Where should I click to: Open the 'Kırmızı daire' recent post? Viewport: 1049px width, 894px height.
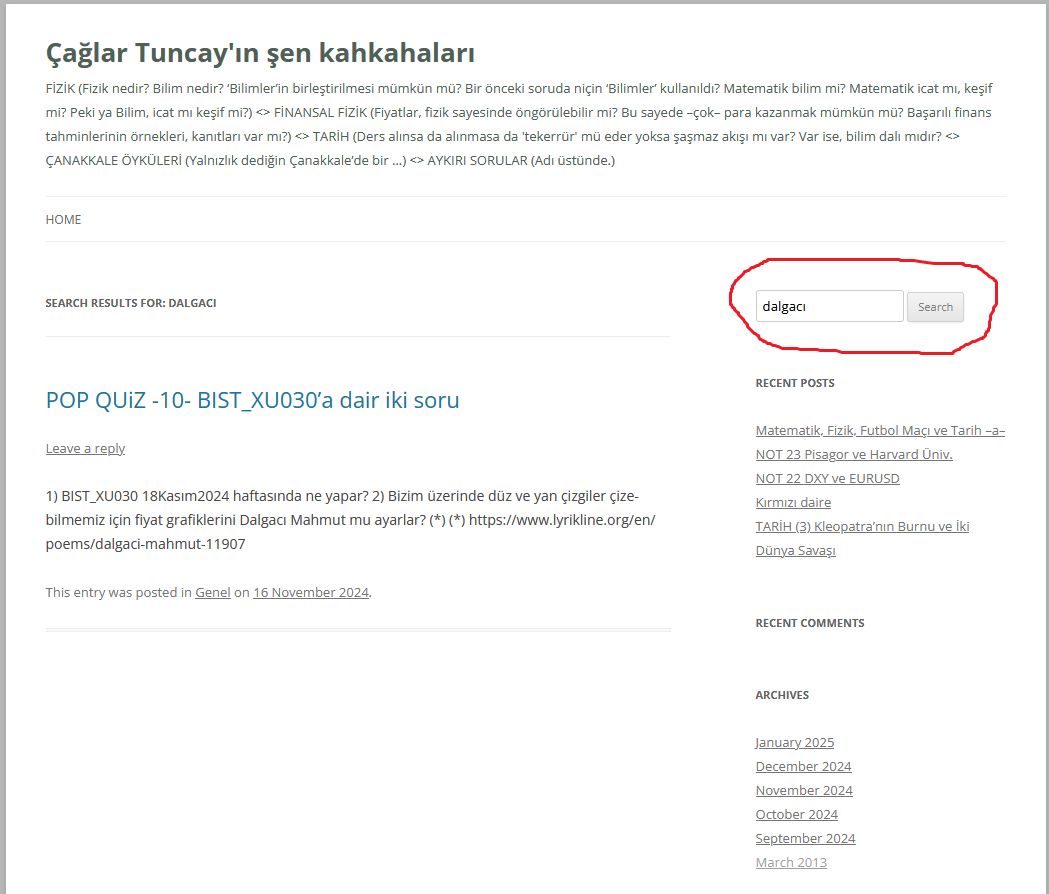click(x=793, y=502)
